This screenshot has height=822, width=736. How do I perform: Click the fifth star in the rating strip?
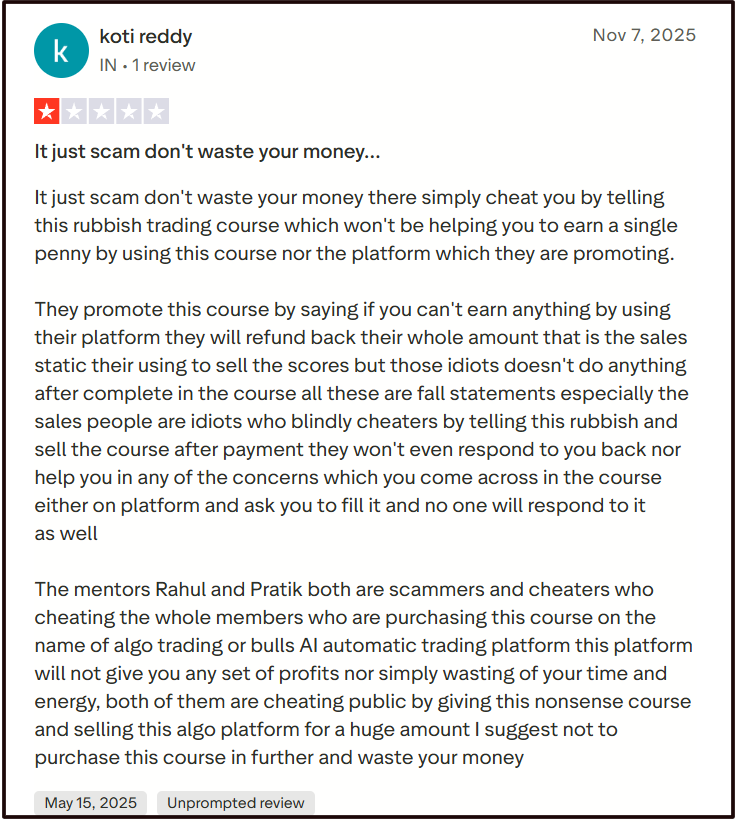tap(158, 111)
